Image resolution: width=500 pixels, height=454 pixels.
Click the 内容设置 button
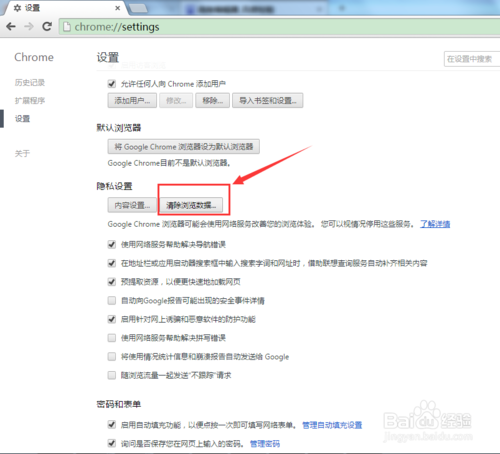click(x=132, y=205)
